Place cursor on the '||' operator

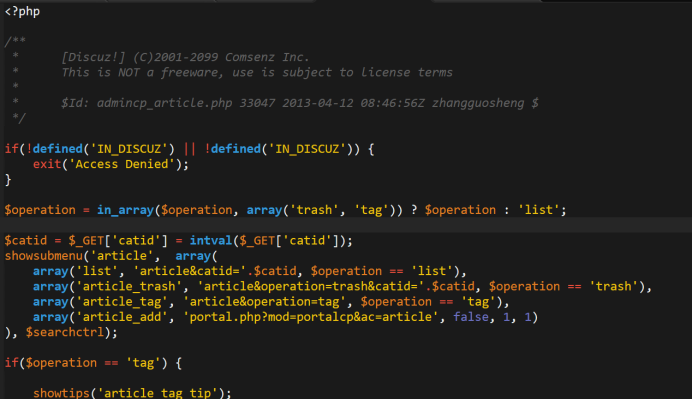189,149
